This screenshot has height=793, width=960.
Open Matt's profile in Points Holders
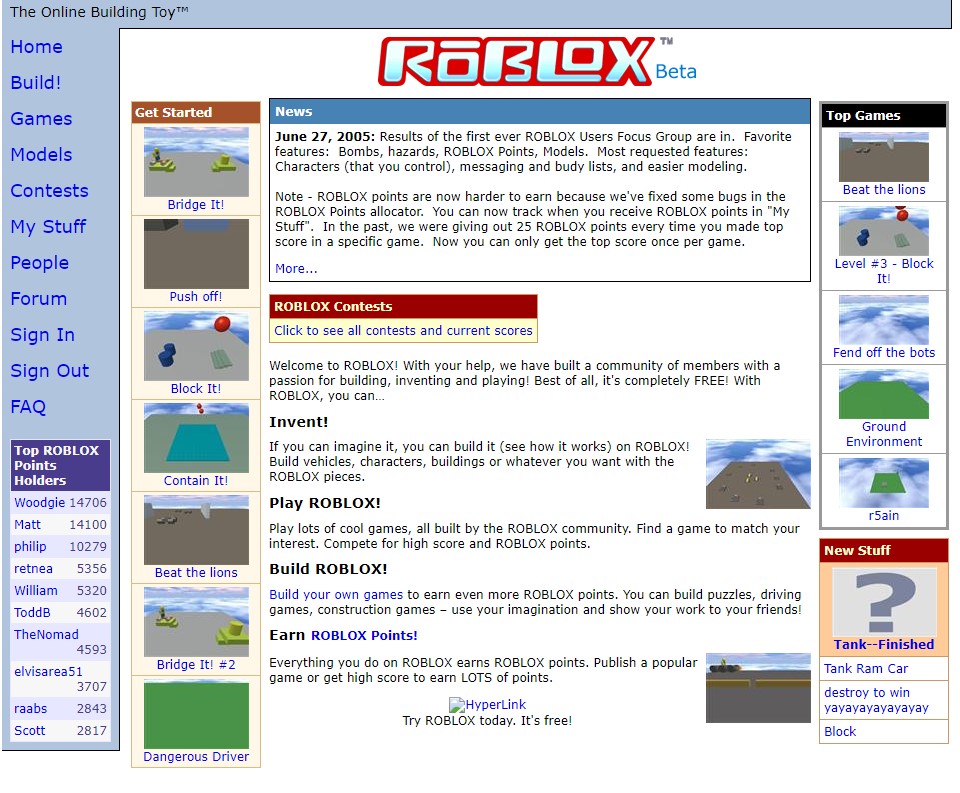tap(27, 525)
